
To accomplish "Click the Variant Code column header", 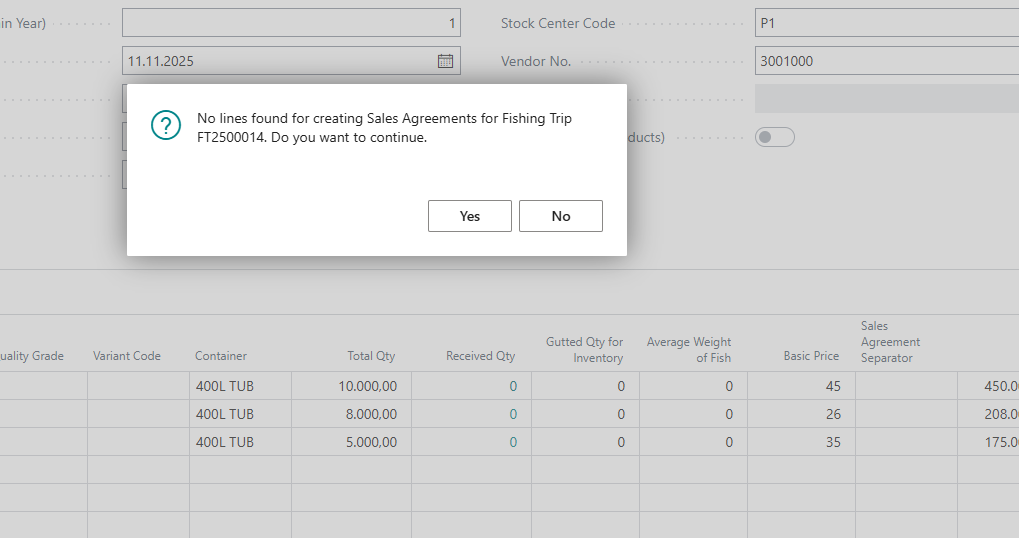I will (x=127, y=356).
